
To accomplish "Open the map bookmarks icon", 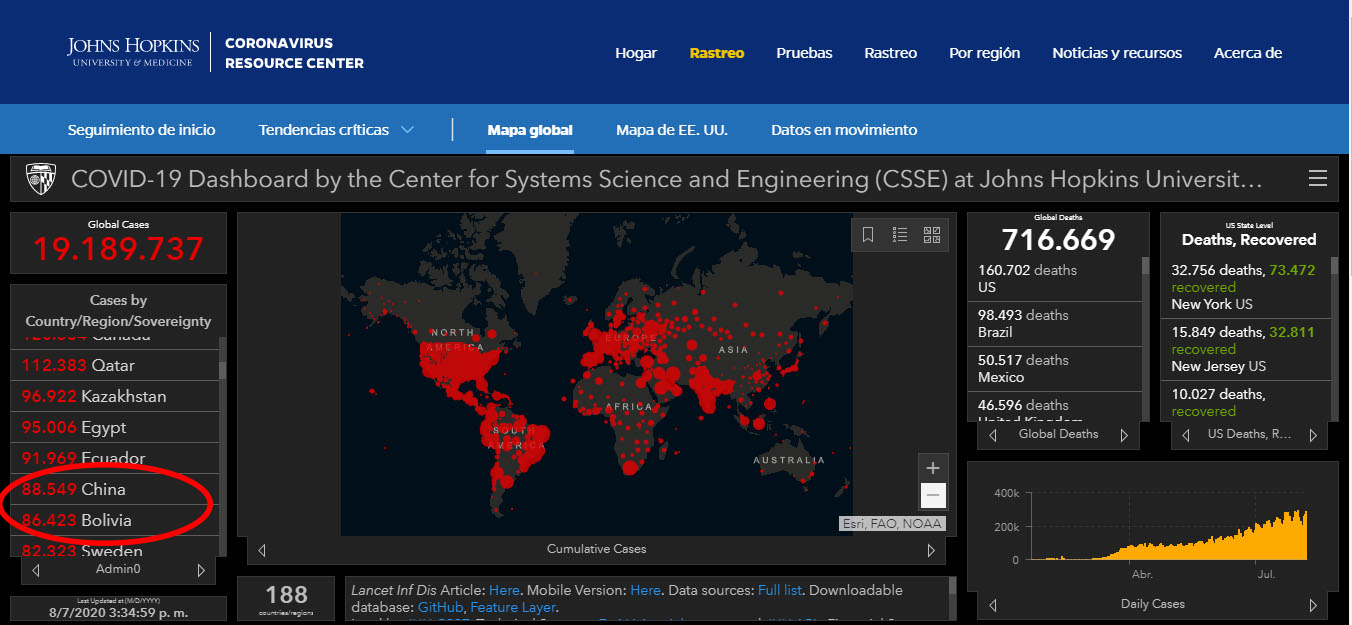I will 868,235.
